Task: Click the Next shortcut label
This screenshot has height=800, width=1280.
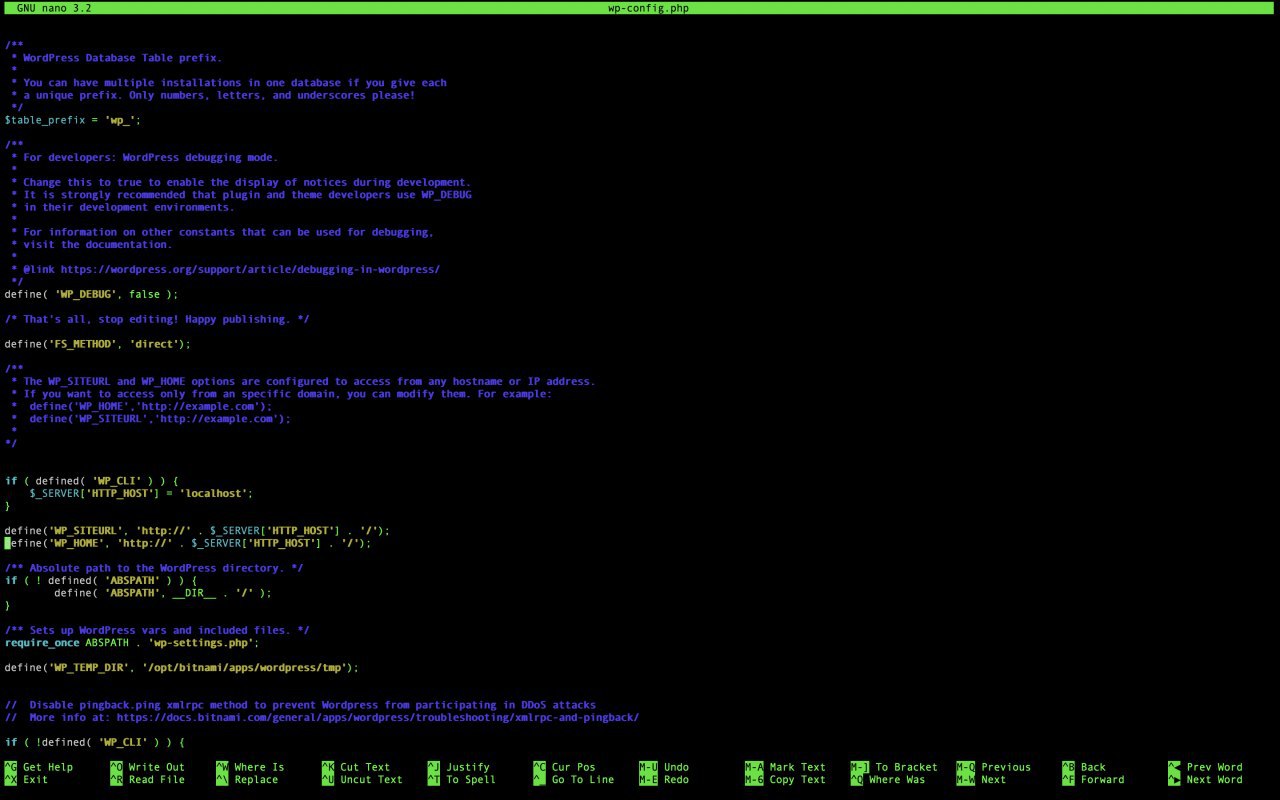Action: [994, 780]
